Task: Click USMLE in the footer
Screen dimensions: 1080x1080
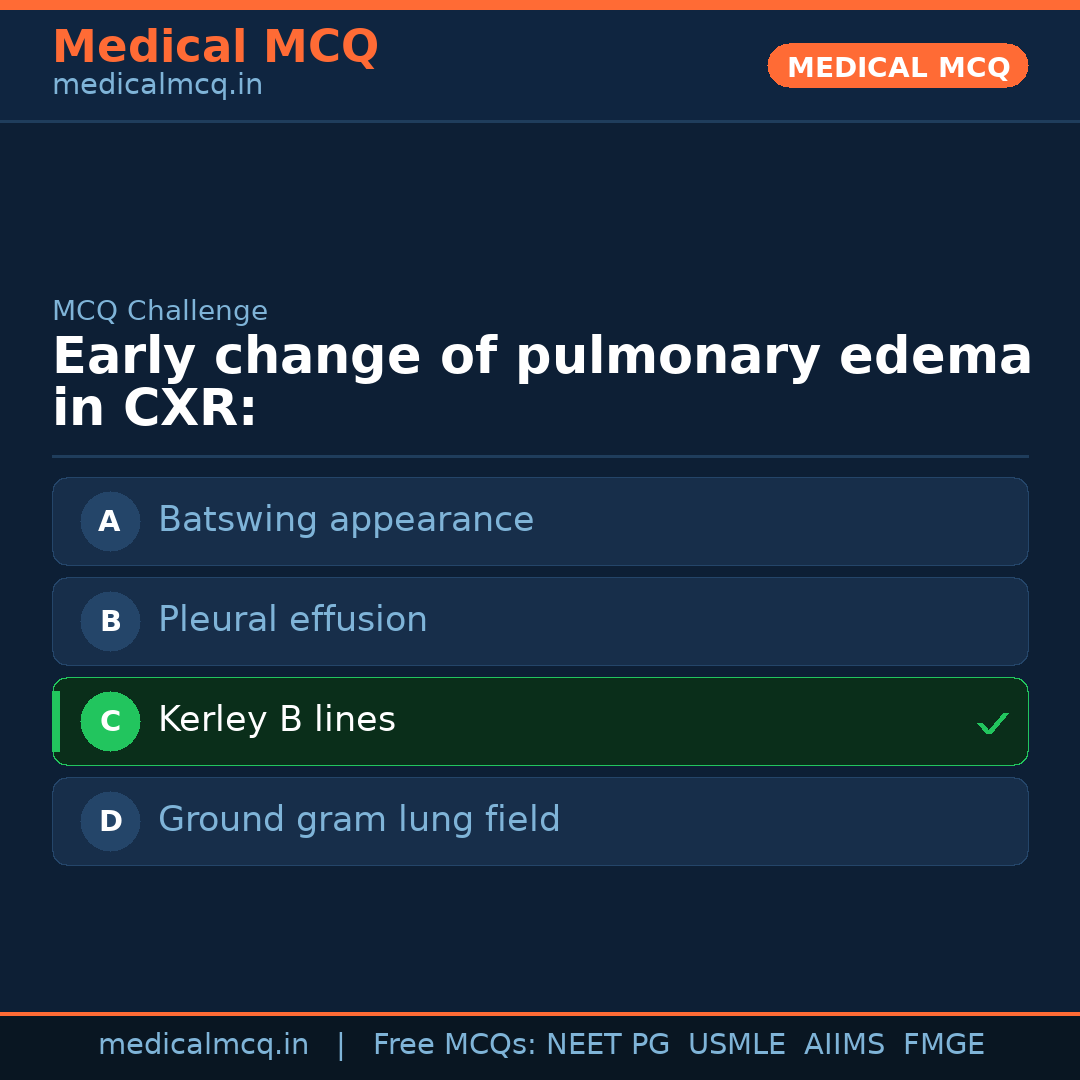Action: point(736,1045)
